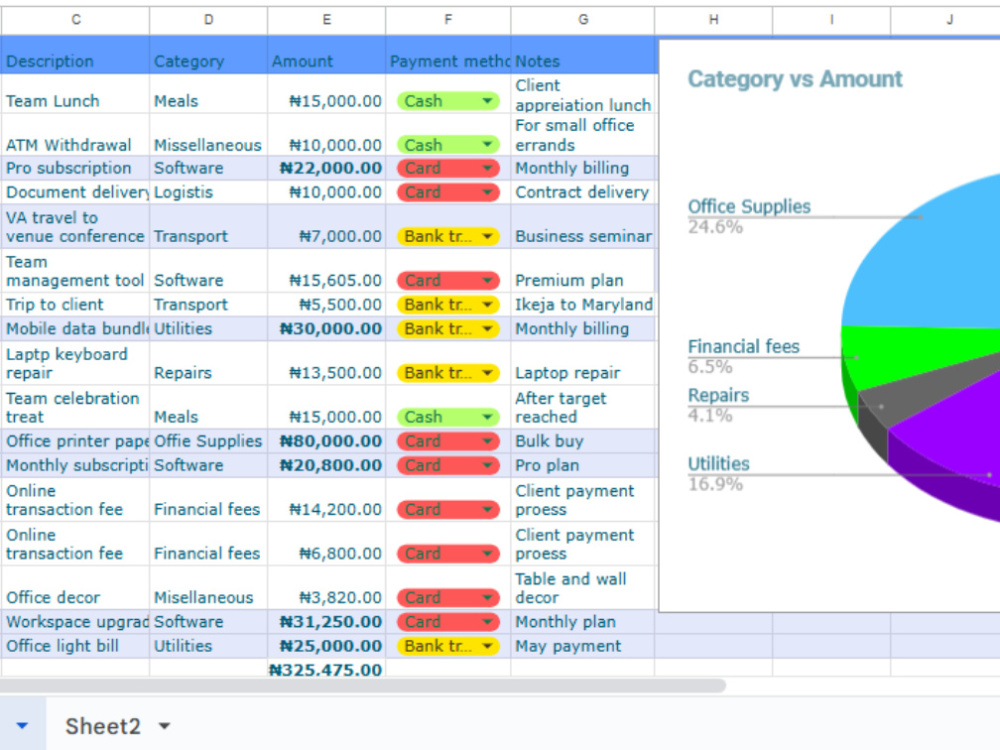
Task: Select the ₦80,000.00 amount cell
Action: (327, 441)
